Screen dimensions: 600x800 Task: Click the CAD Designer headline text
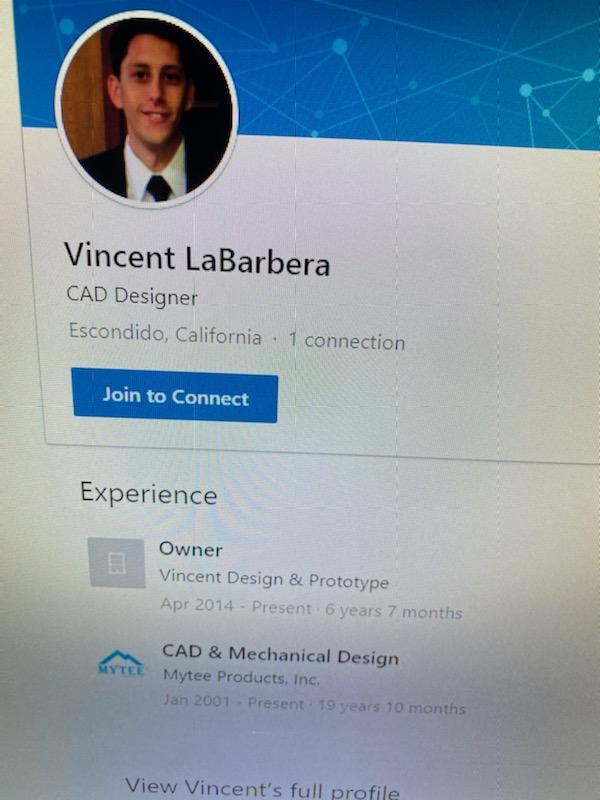click(x=132, y=296)
